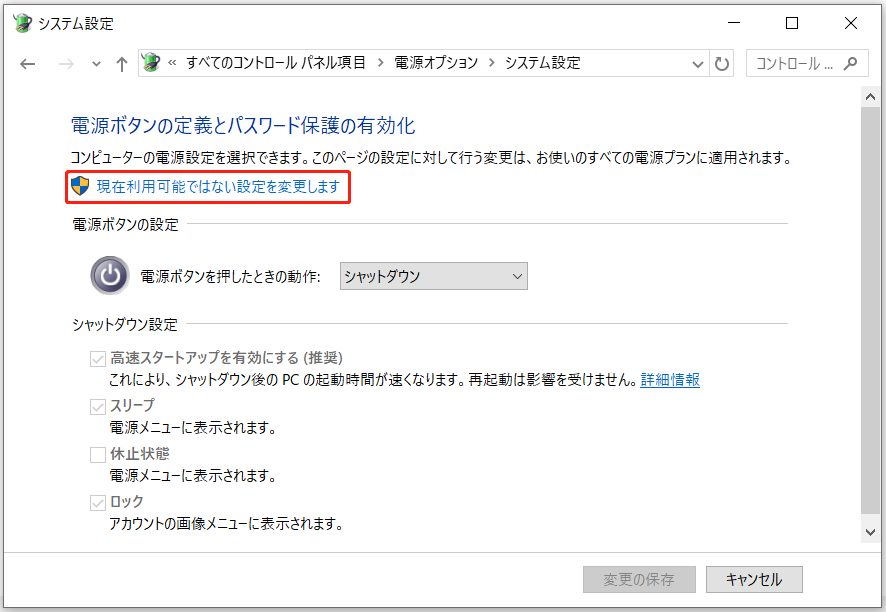This screenshot has height=612, width=886.
Task: Expand the address bar dropdown chevron
Action: pos(697,62)
